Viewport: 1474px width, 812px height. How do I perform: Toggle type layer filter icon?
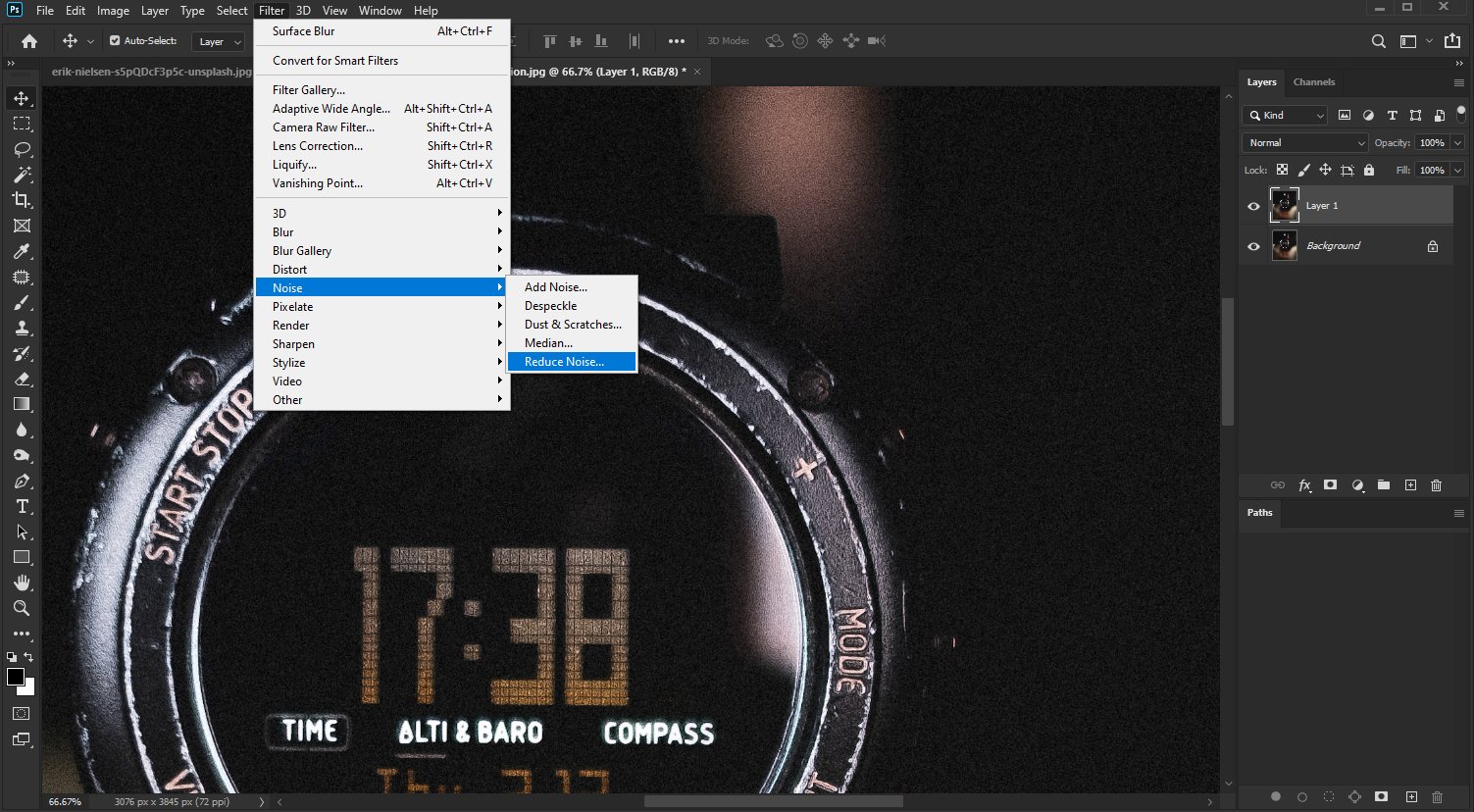pos(1392,116)
